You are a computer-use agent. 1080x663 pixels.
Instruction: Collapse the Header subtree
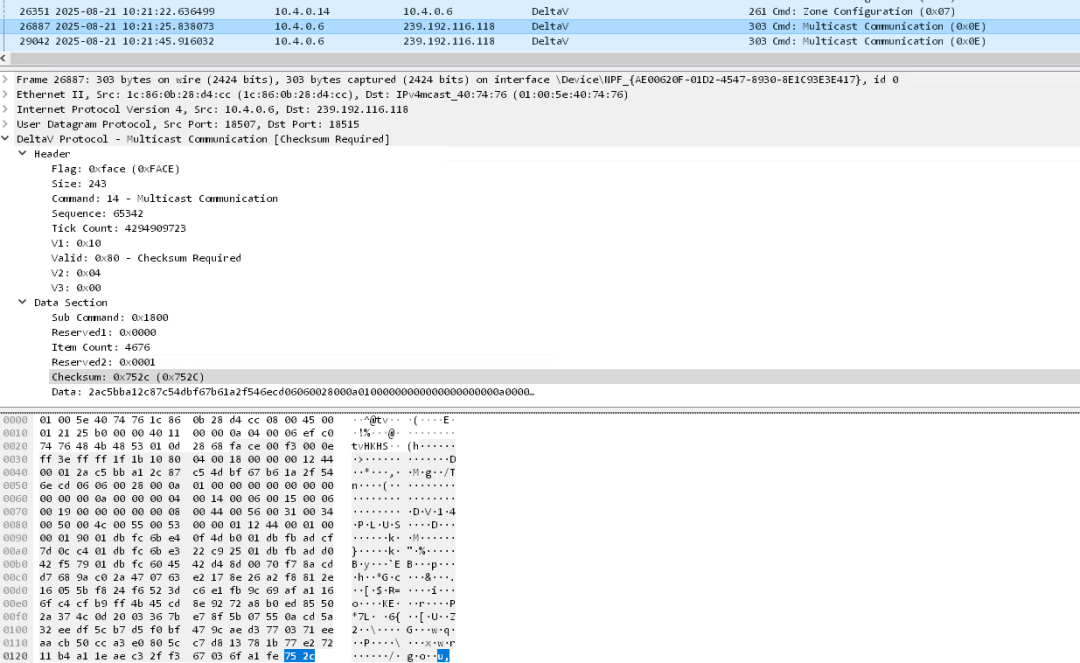tap(23, 154)
